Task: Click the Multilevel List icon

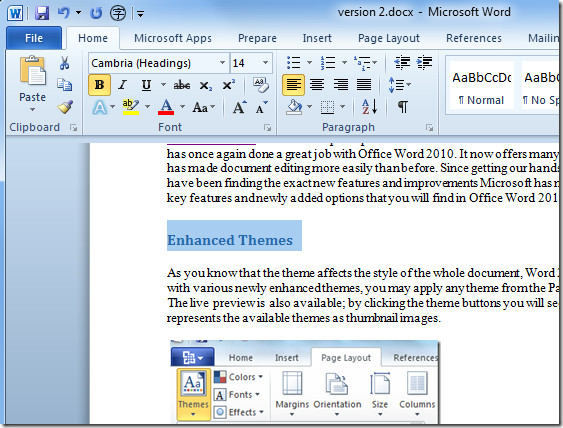Action: click(362, 63)
